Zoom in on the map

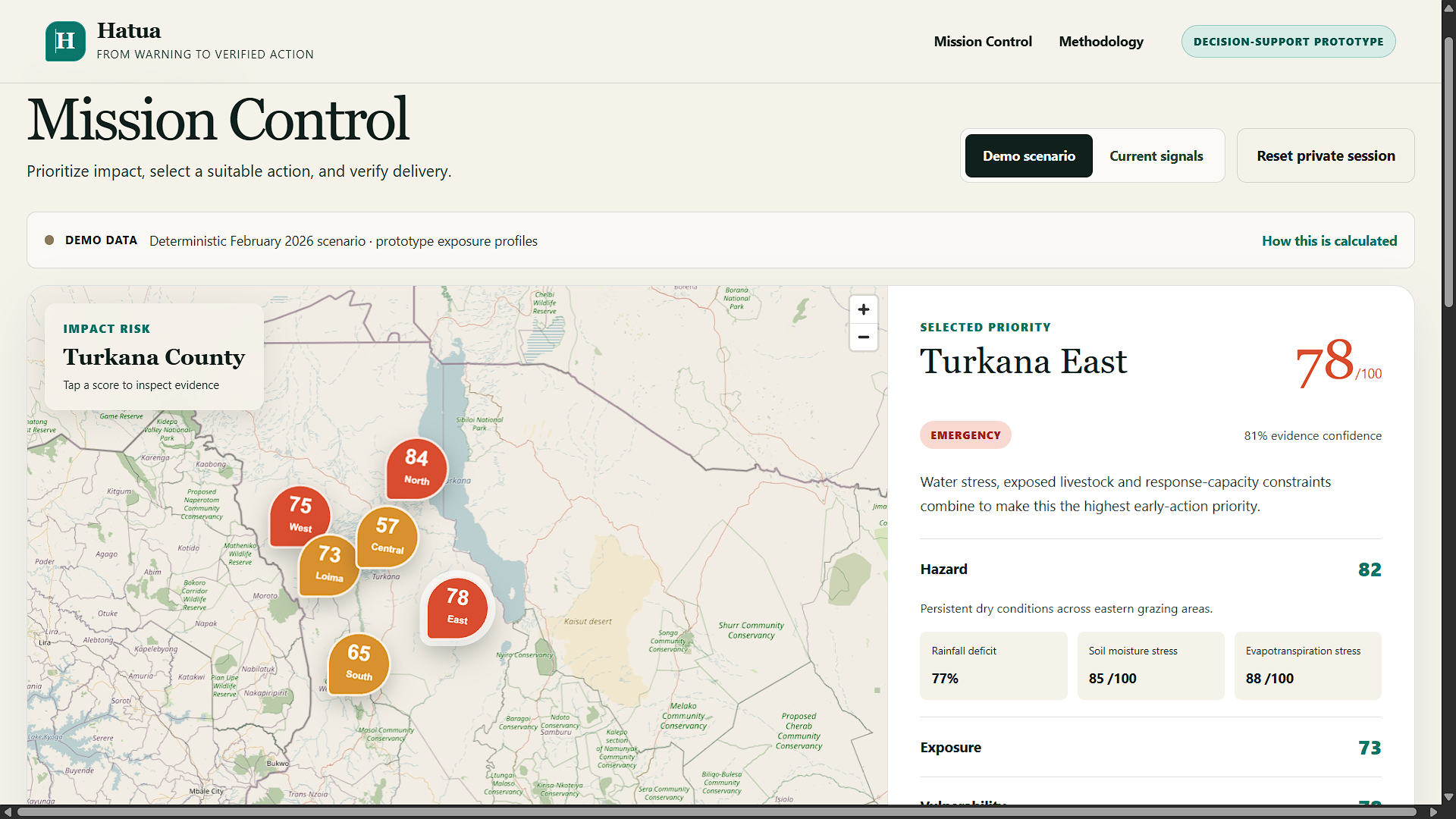coord(863,309)
